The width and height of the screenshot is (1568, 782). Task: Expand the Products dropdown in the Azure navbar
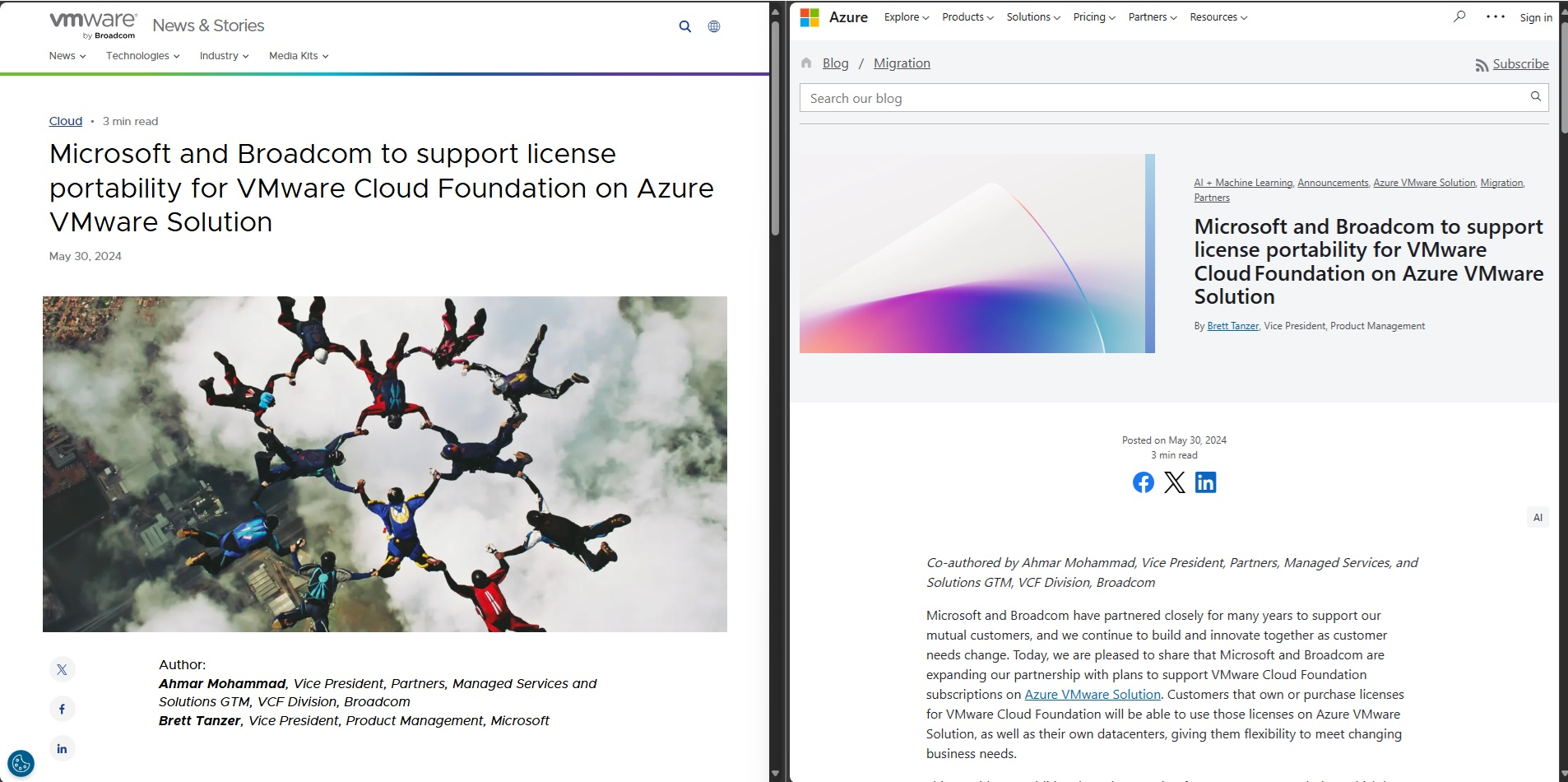[x=967, y=16]
